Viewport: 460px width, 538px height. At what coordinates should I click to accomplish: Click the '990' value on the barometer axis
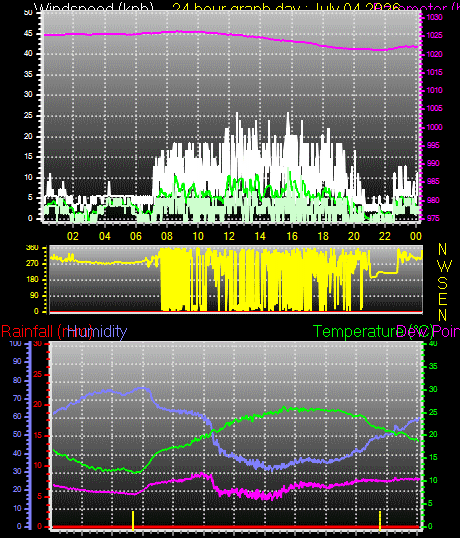coord(433,163)
